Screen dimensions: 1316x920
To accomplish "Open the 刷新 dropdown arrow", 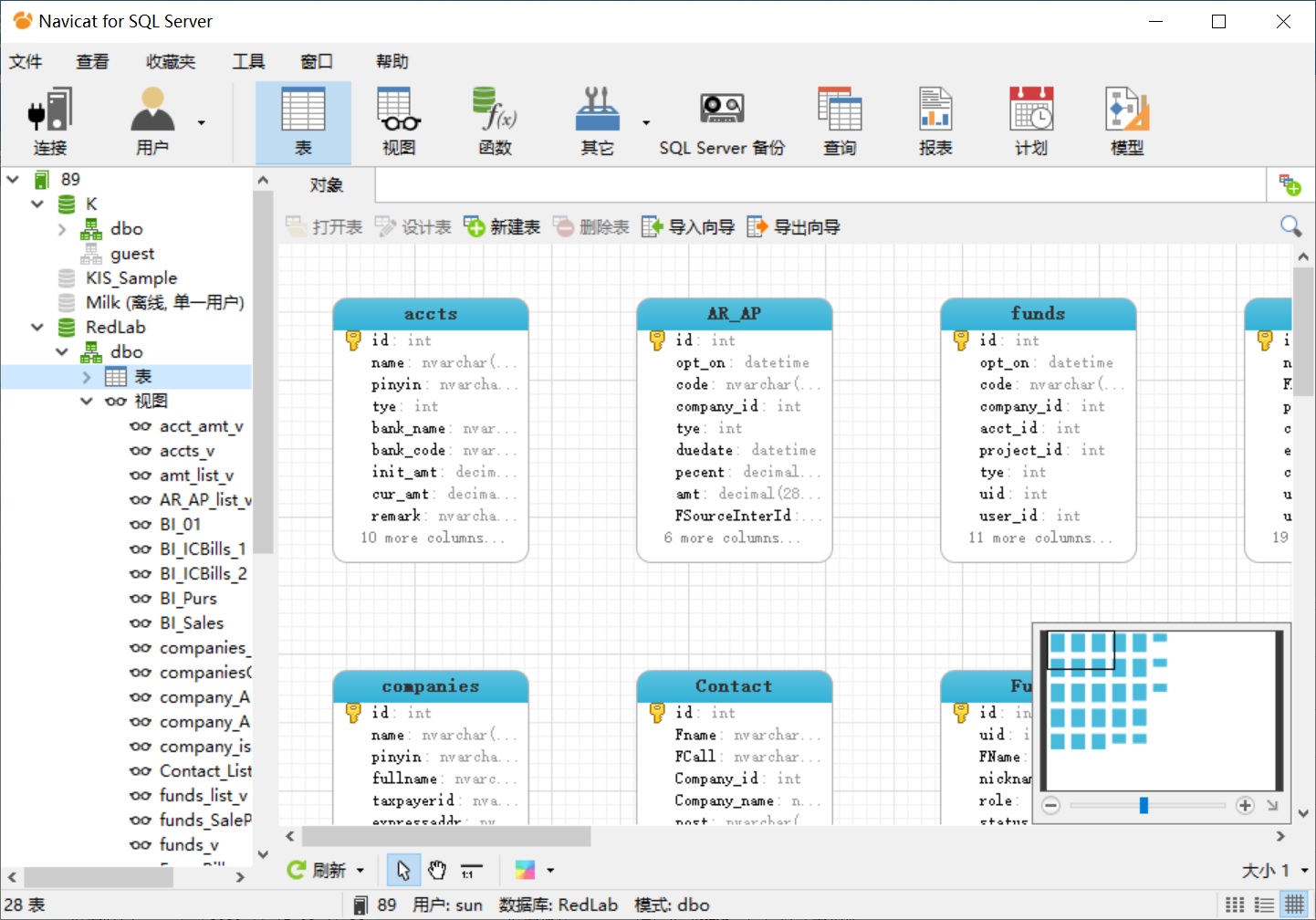I will click(x=360, y=871).
